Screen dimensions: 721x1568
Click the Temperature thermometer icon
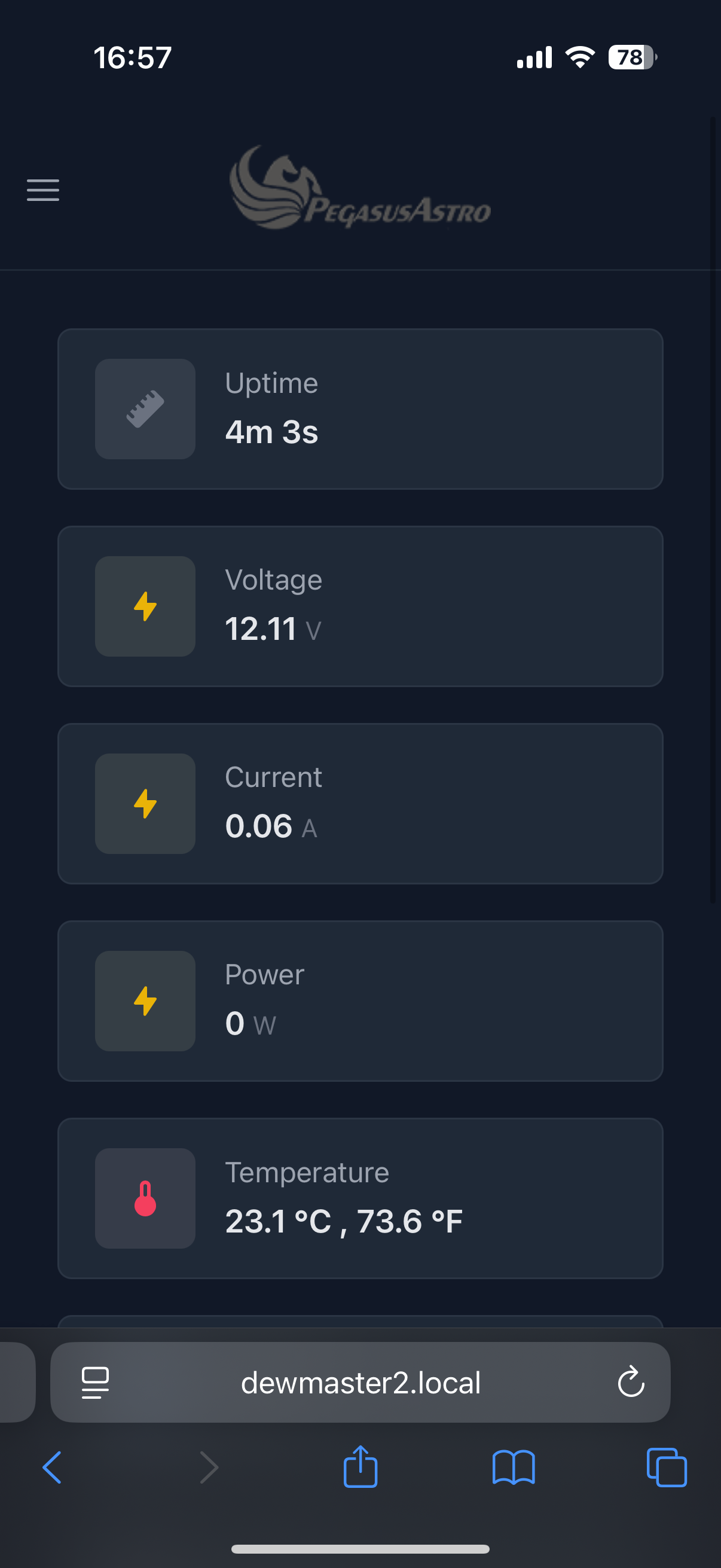click(145, 1198)
